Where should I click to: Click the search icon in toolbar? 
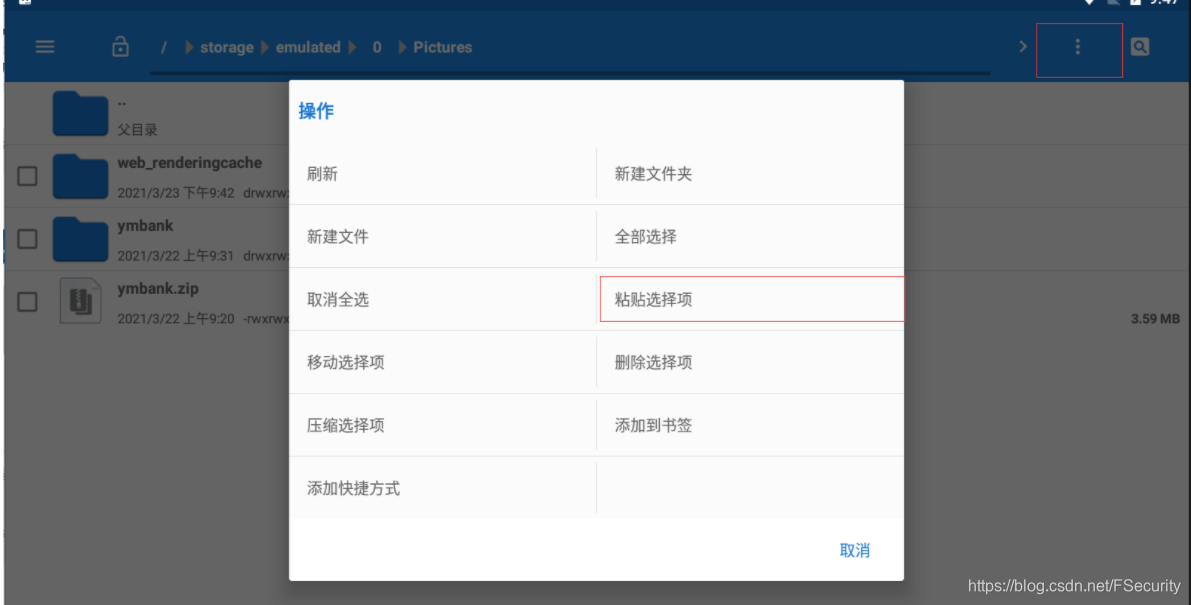(x=1139, y=47)
